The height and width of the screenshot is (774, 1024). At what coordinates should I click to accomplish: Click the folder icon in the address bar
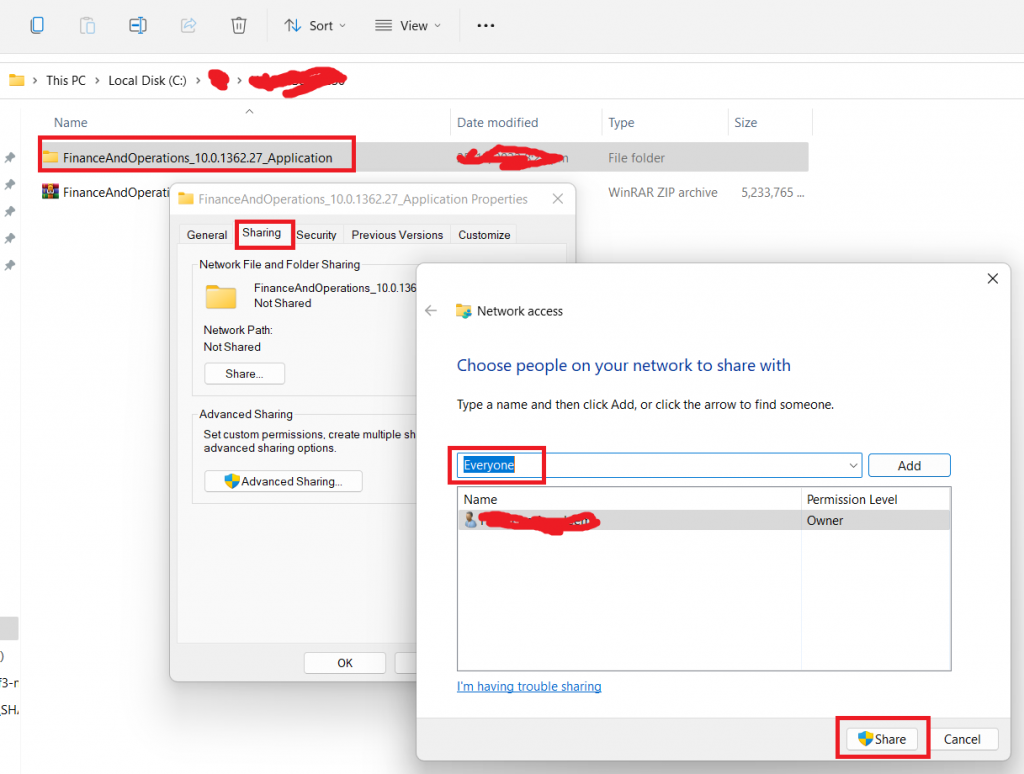18,80
